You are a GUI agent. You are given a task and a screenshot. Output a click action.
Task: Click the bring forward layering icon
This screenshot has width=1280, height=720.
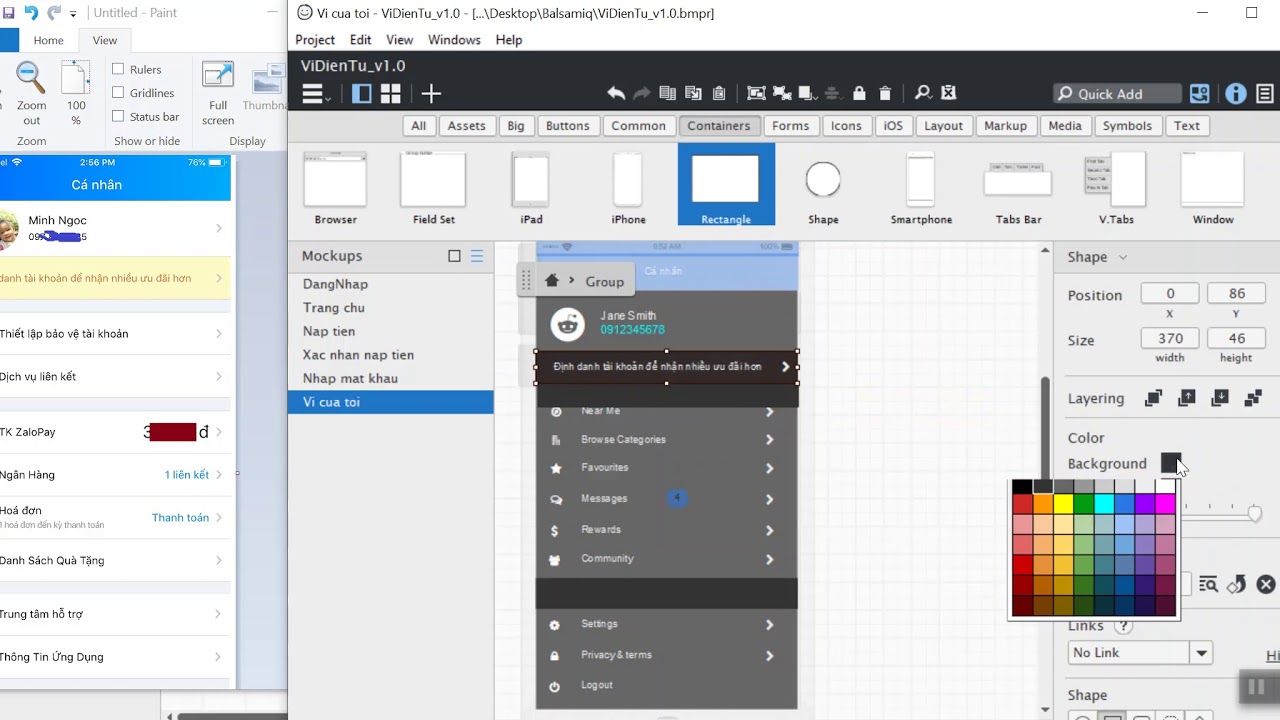coord(1186,398)
